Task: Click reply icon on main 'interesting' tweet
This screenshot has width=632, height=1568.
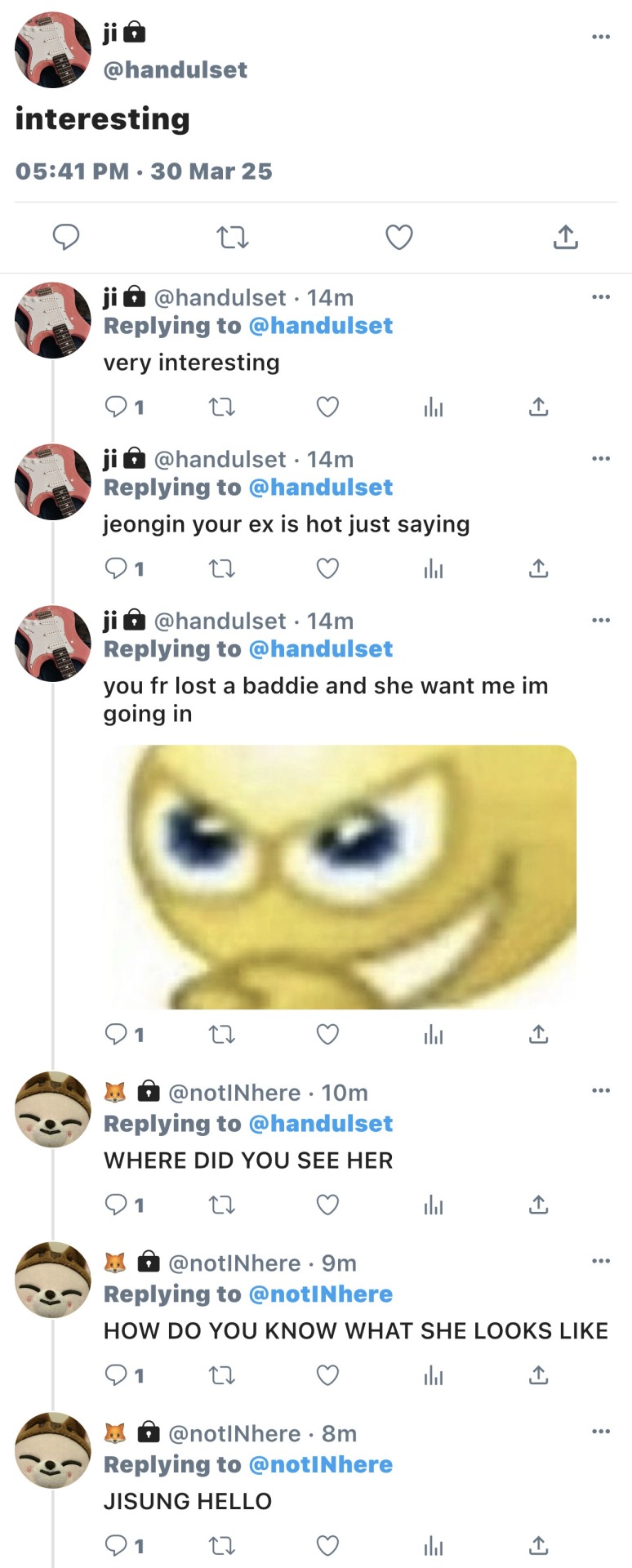Action: (66, 238)
